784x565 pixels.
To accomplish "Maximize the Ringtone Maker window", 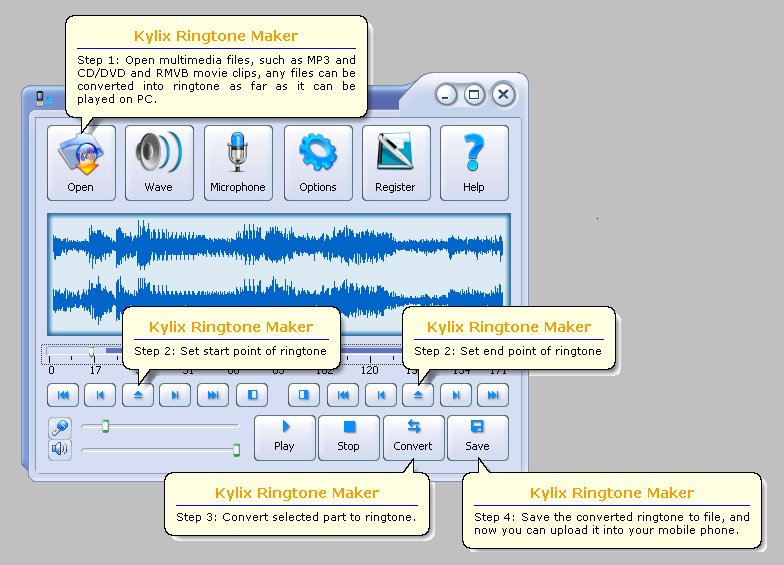I will [474, 95].
